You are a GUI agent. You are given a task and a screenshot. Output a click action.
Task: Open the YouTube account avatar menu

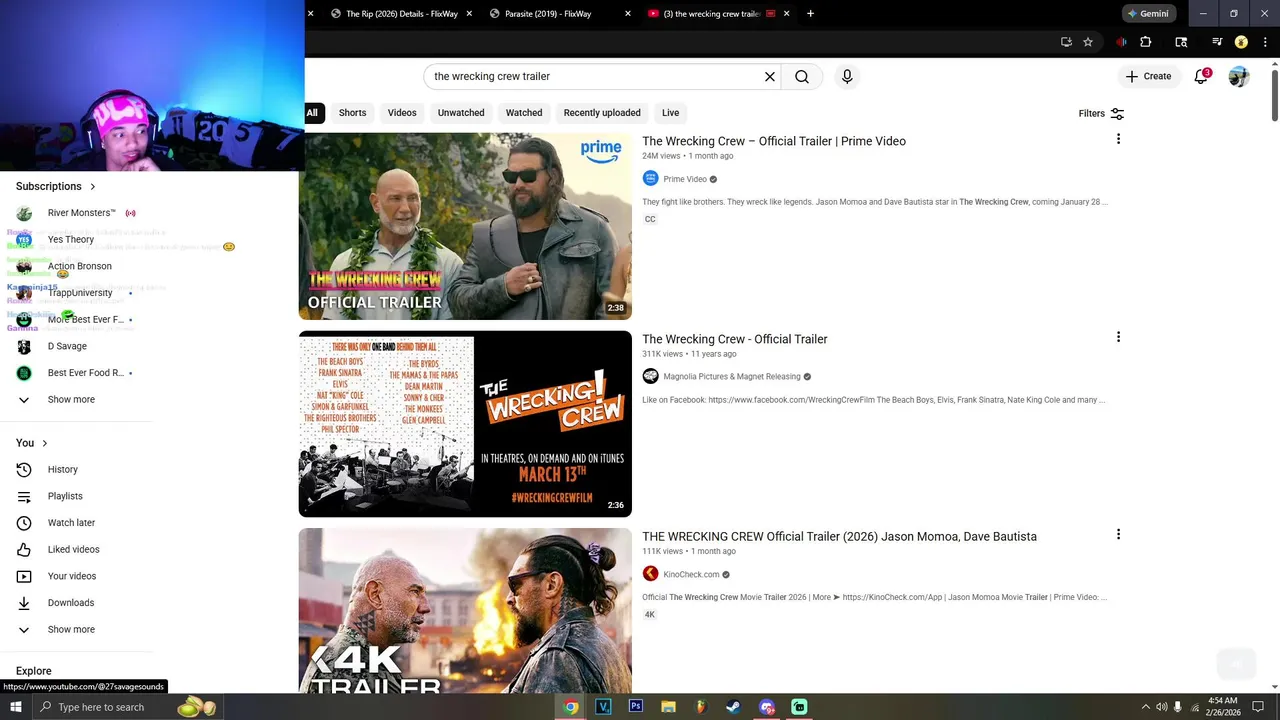[x=1239, y=76]
